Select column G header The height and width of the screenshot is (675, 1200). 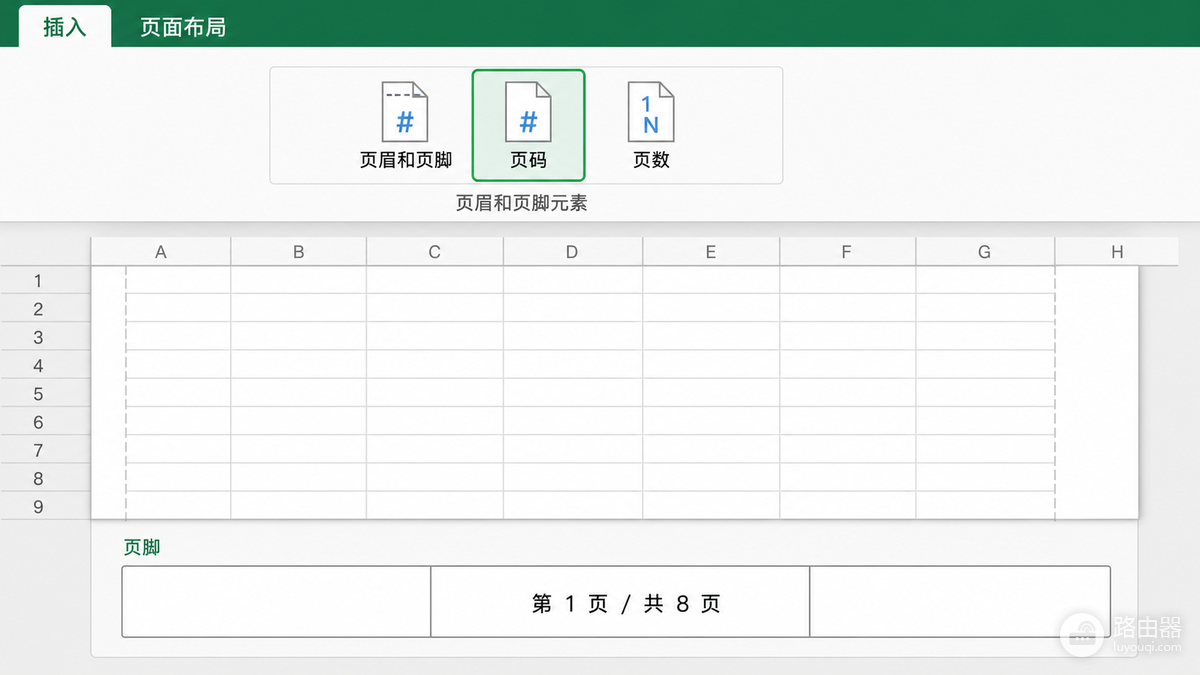[985, 252]
